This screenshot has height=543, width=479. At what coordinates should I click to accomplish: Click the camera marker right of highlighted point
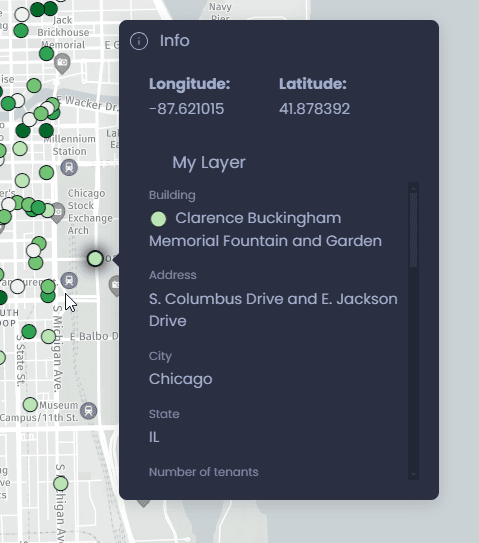114,286
